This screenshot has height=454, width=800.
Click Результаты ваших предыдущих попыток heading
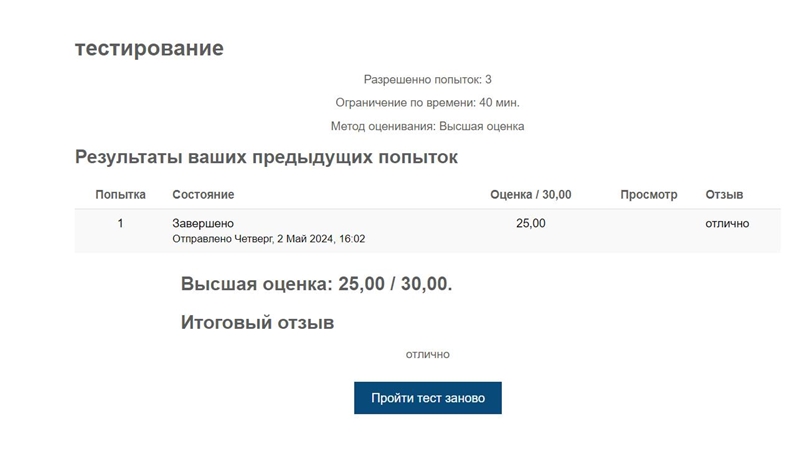266,157
